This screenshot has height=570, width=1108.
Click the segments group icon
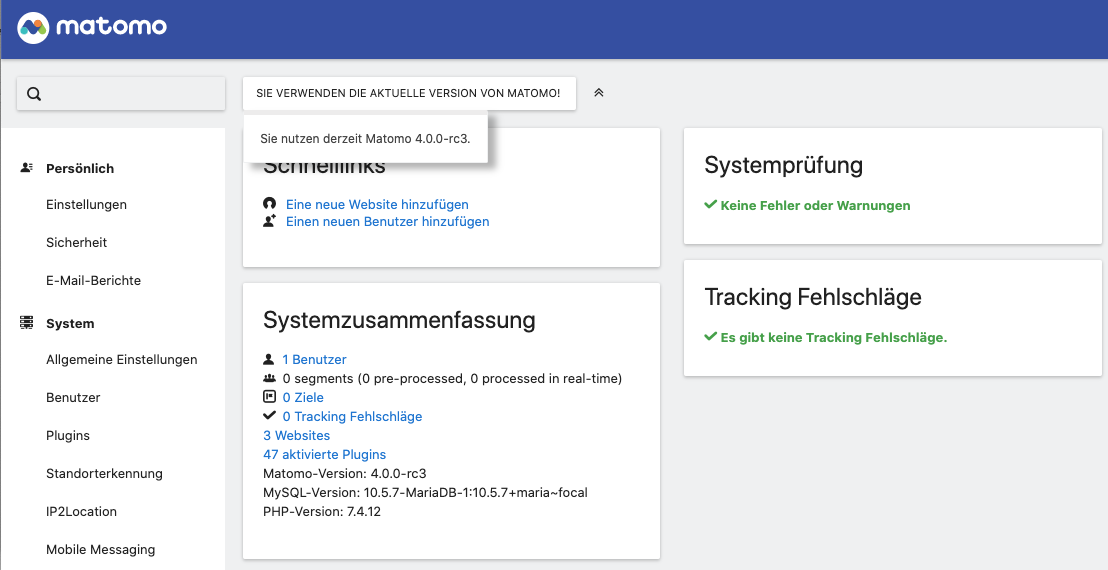tap(269, 378)
